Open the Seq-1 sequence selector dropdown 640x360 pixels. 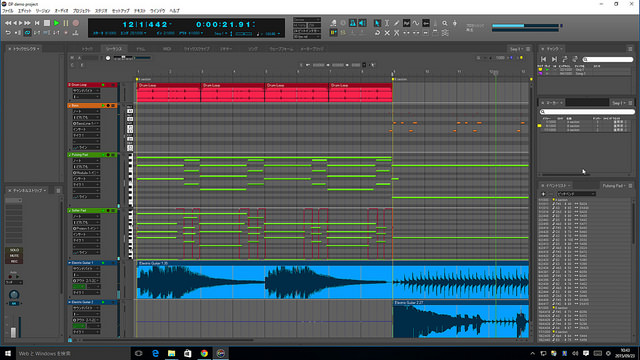(x=516, y=49)
